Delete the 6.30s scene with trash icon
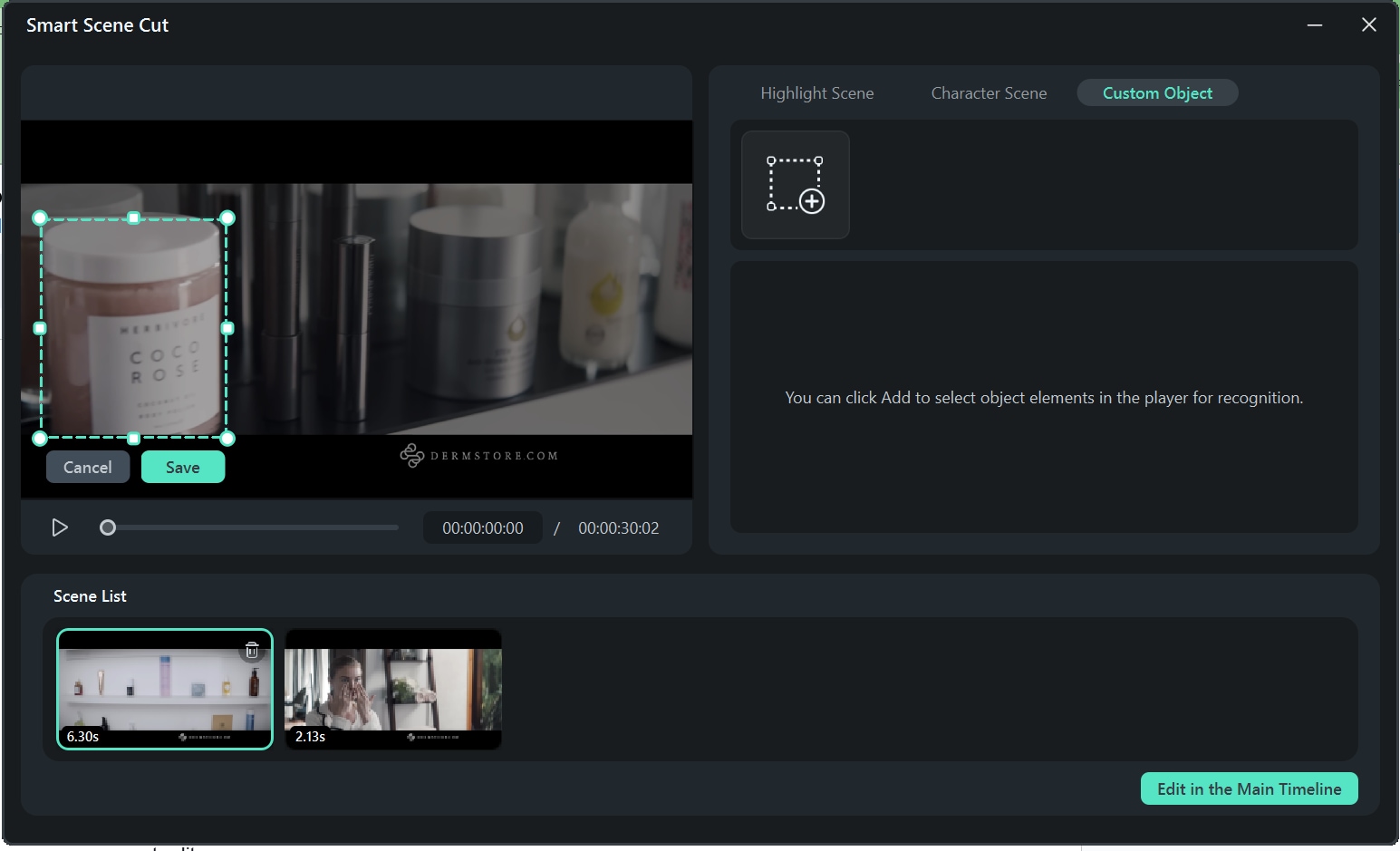The height and width of the screenshot is (851, 1400). pyautogui.click(x=252, y=650)
